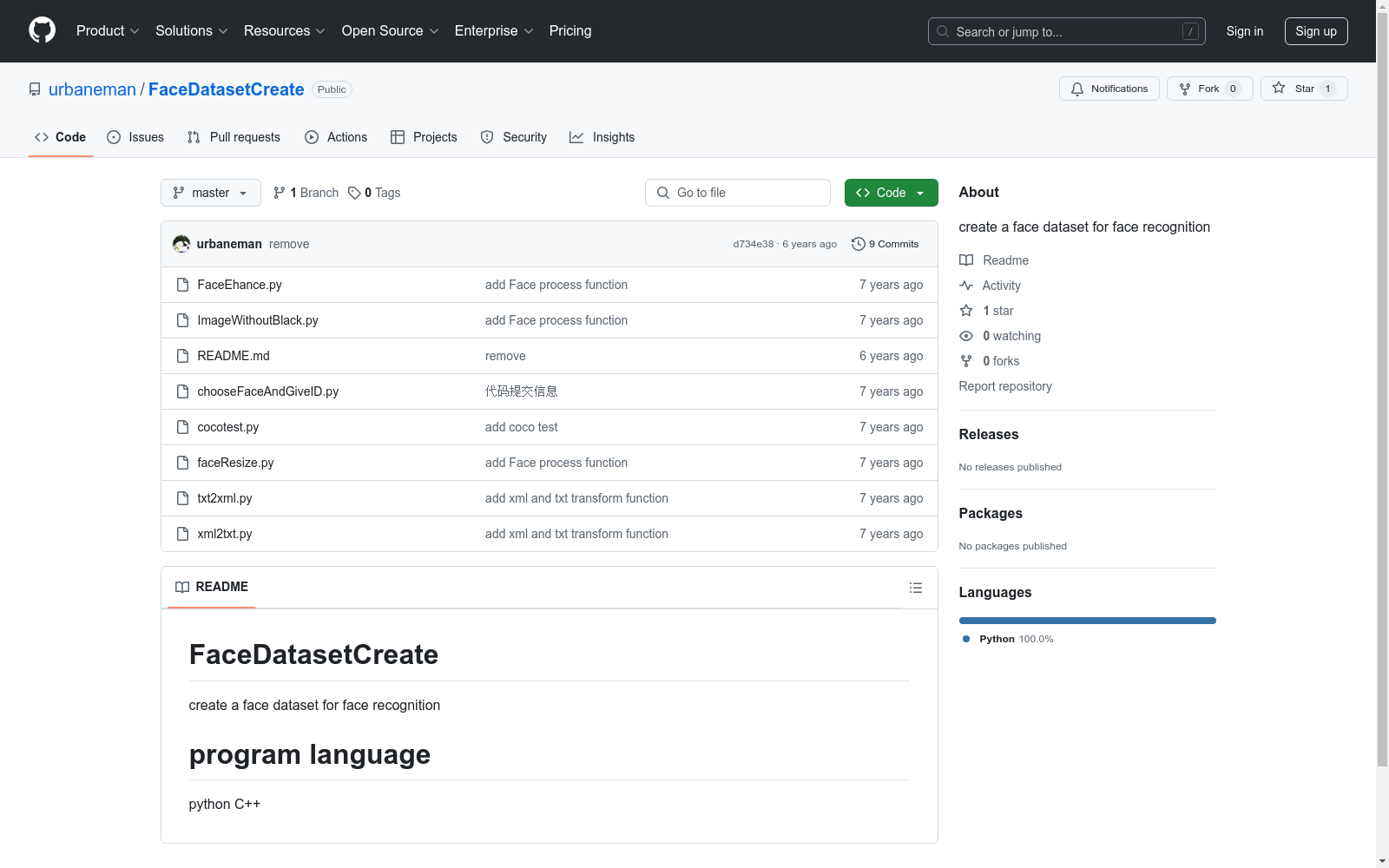1389x868 pixels.
Task: Open the Releases section heading link
Action: tap(989, 434)
